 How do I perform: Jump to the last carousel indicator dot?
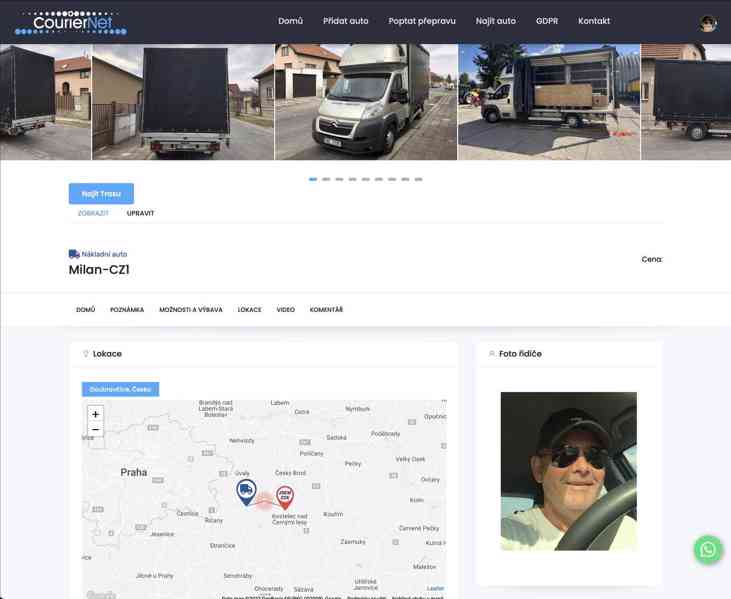click(418, 179)
